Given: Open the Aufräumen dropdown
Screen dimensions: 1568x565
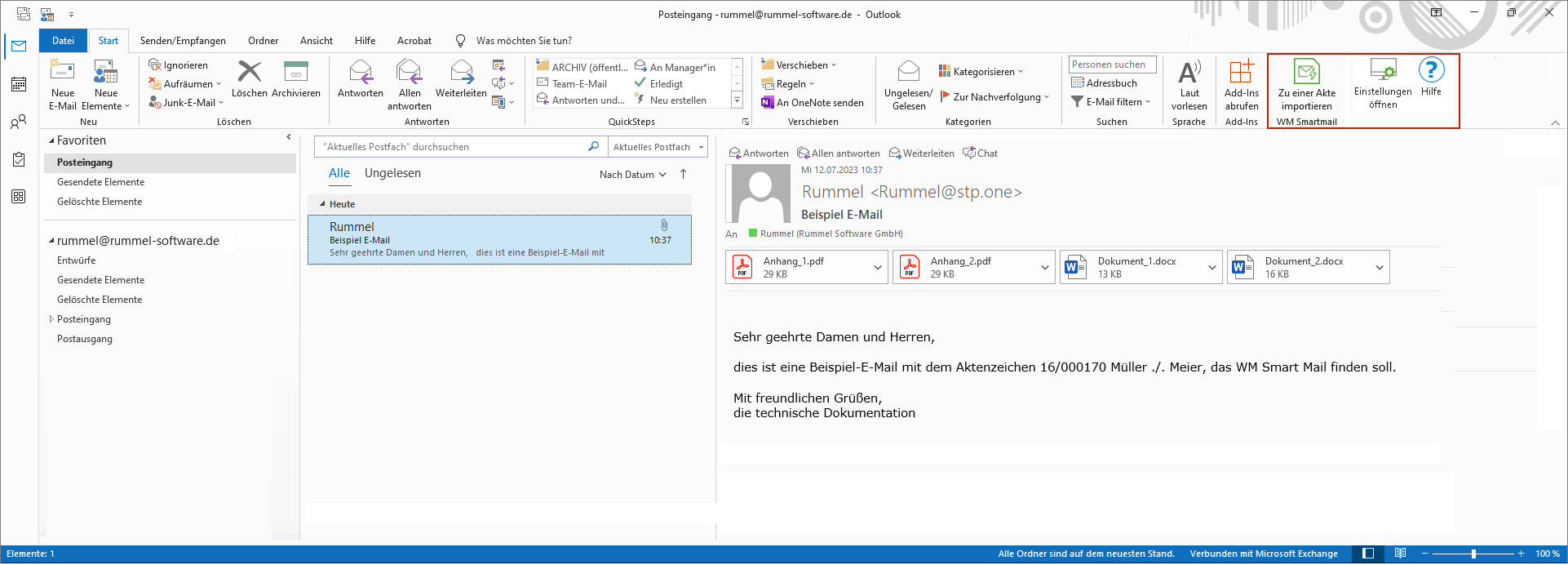Looking at the screenshot, I should point(184,84).
